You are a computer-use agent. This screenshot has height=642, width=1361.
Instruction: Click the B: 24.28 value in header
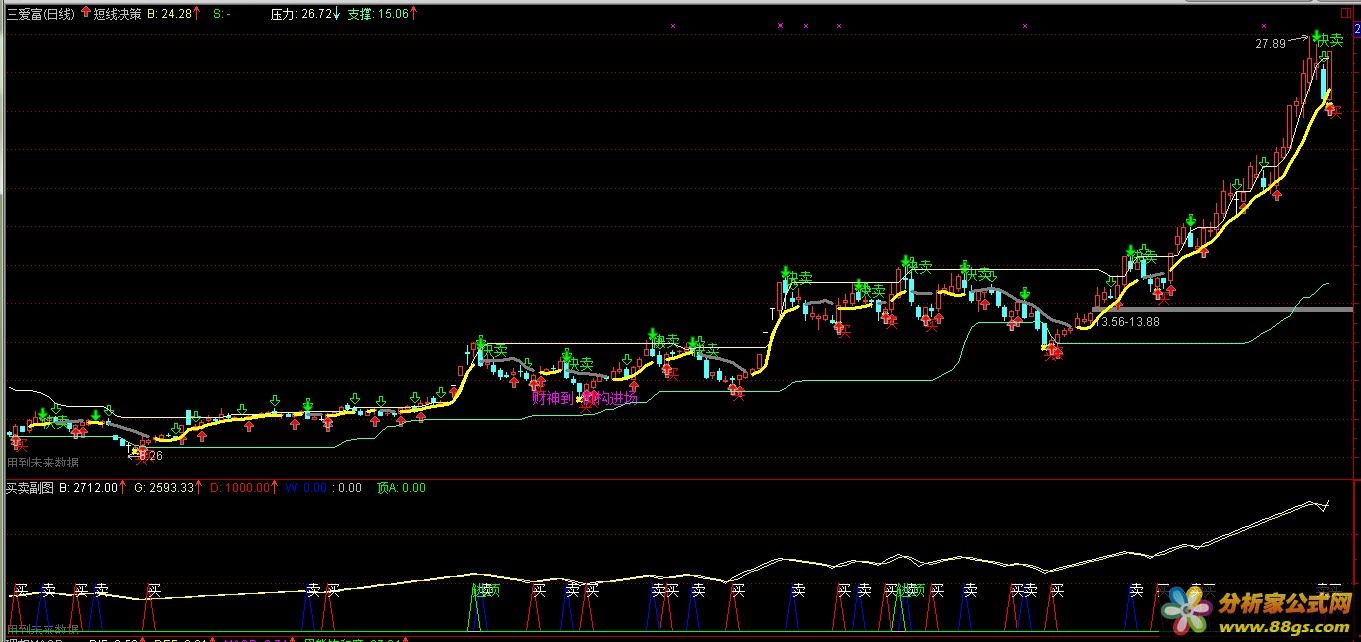click(168, 15)
